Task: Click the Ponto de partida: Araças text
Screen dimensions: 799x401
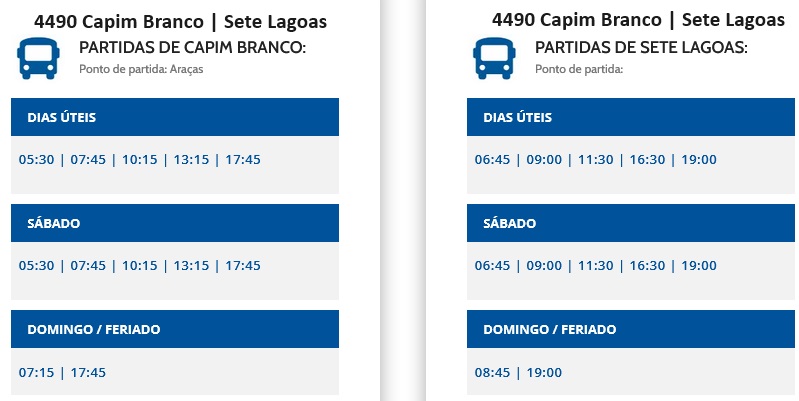Action: click(x=141, y=69)
